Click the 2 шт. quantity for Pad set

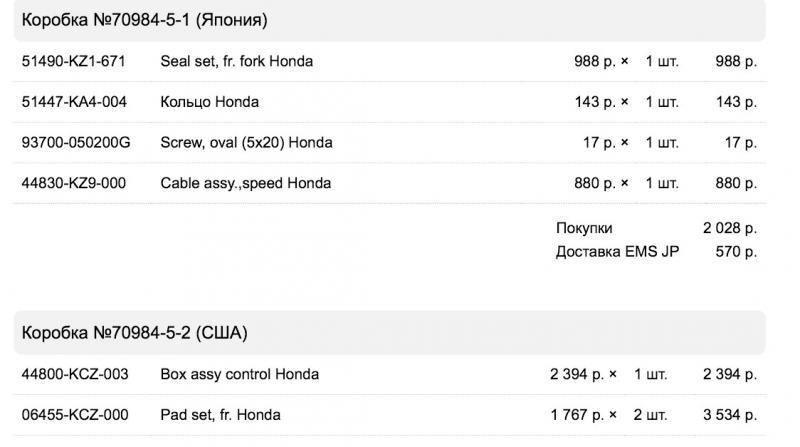651,415
